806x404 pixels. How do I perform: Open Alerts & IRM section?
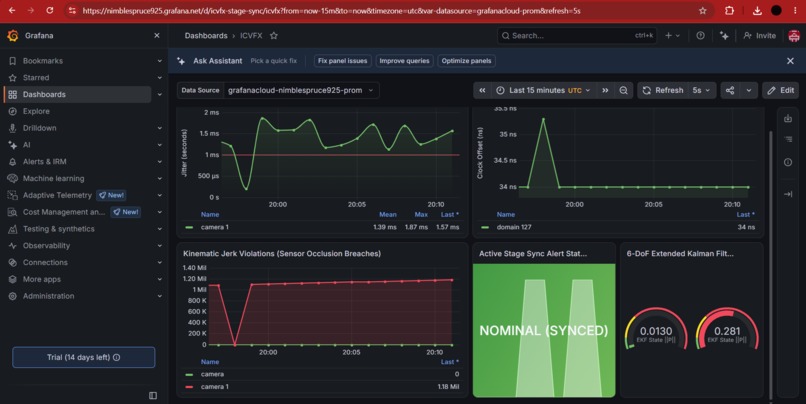[44, 161]
